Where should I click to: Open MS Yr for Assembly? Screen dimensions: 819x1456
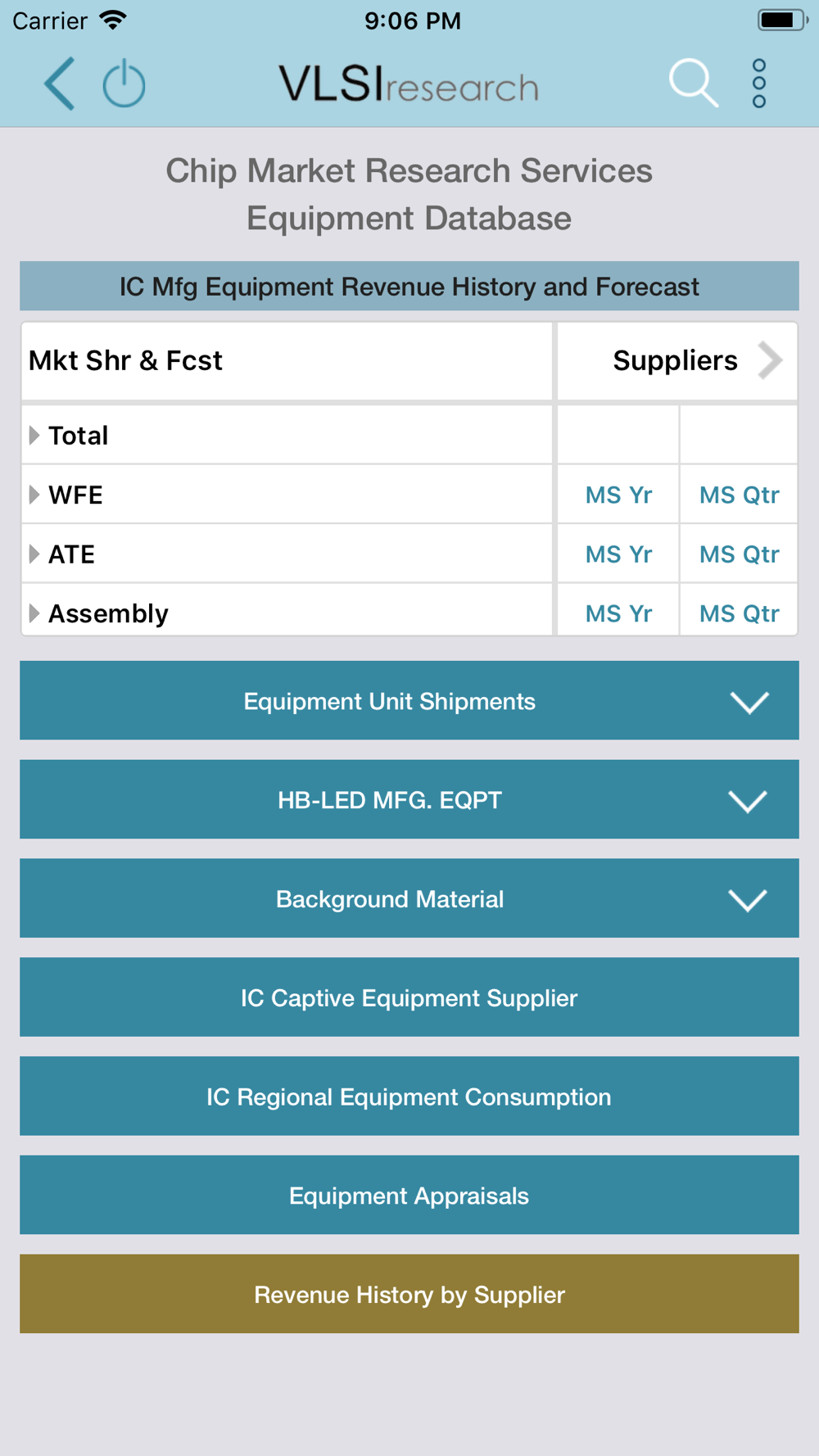click(618, 613)
